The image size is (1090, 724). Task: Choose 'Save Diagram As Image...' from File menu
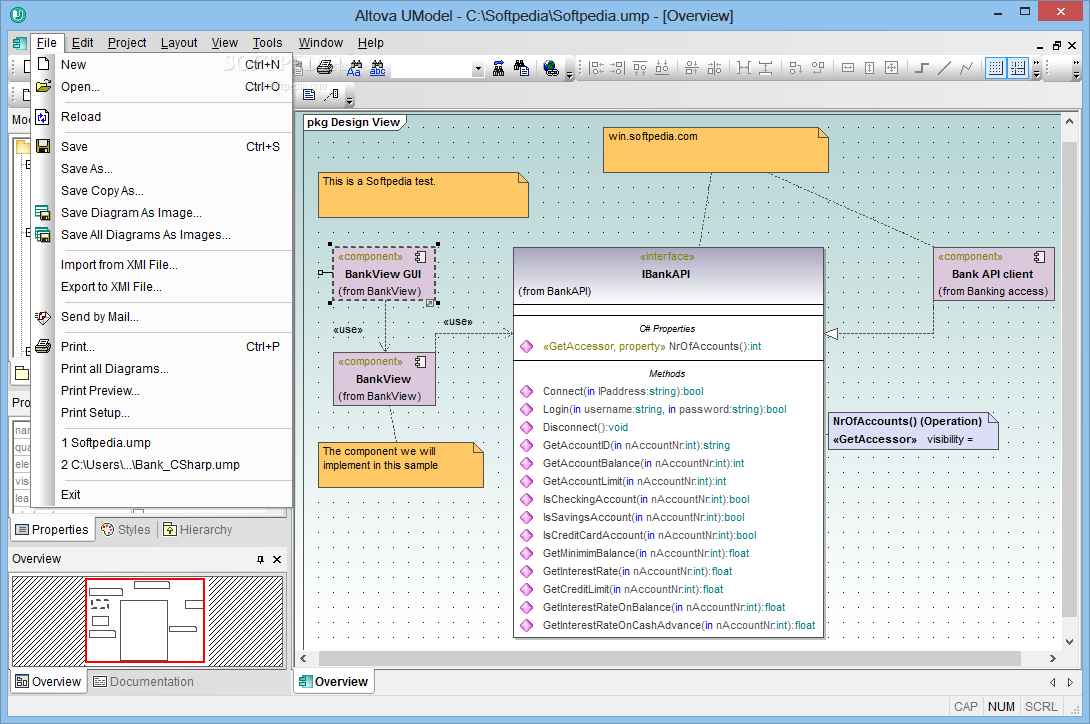coord(162,213)
